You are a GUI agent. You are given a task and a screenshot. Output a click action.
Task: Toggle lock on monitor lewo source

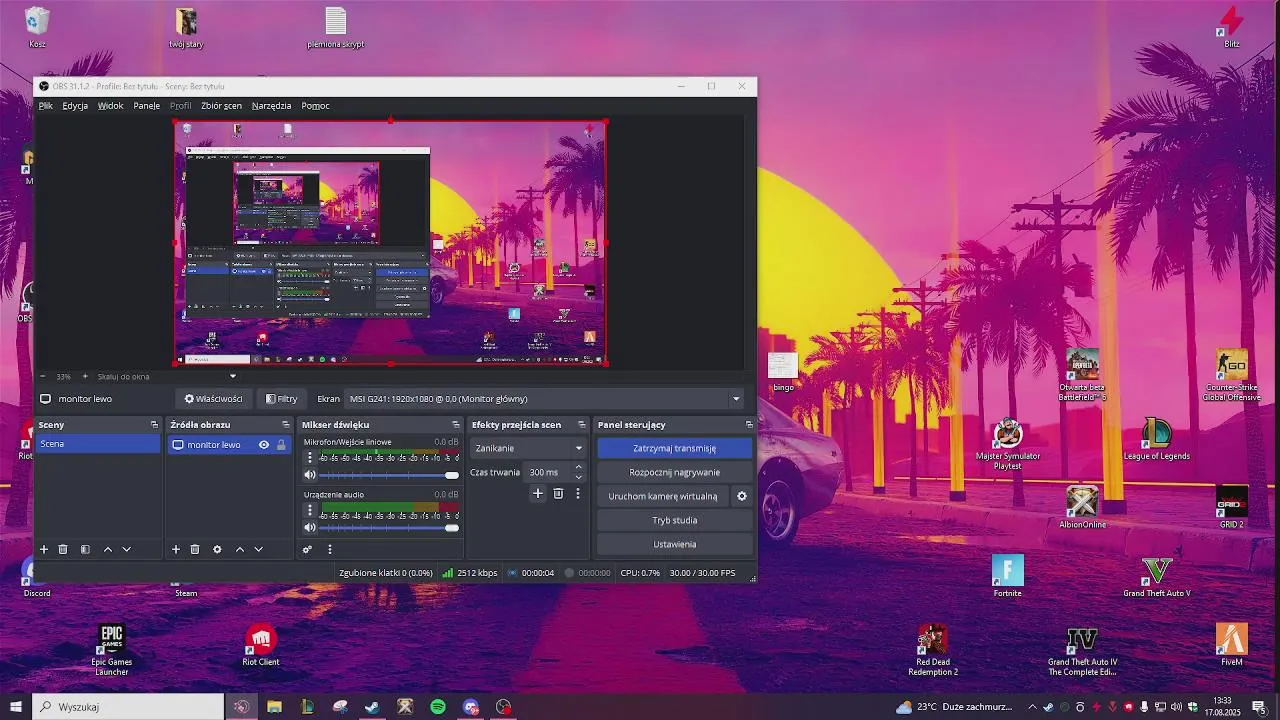tap(281, 445)
